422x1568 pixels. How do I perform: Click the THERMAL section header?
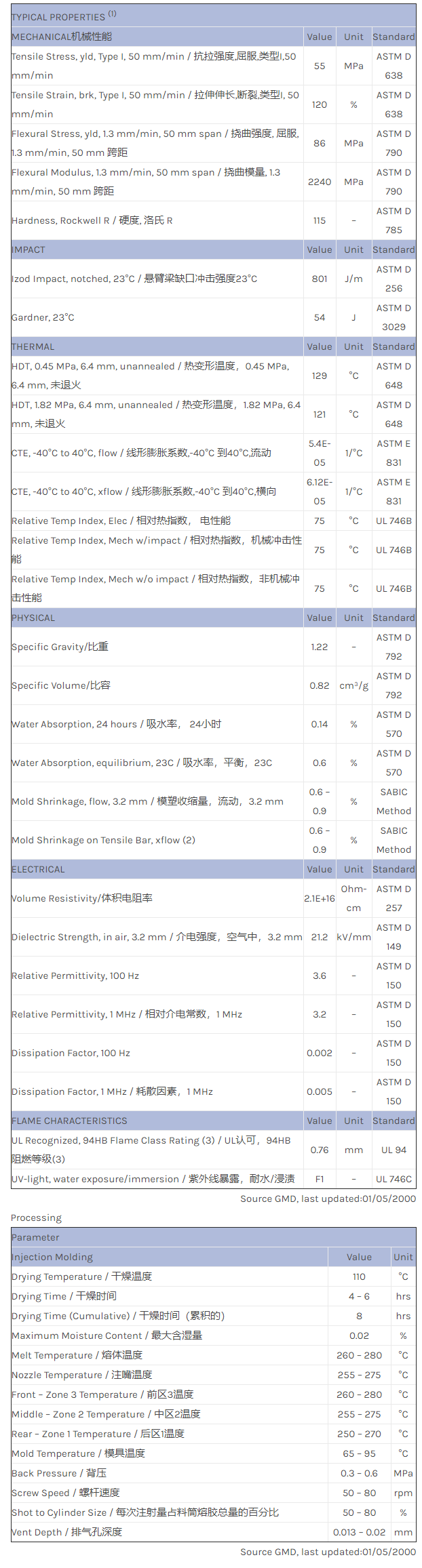[x=33, y=346]
